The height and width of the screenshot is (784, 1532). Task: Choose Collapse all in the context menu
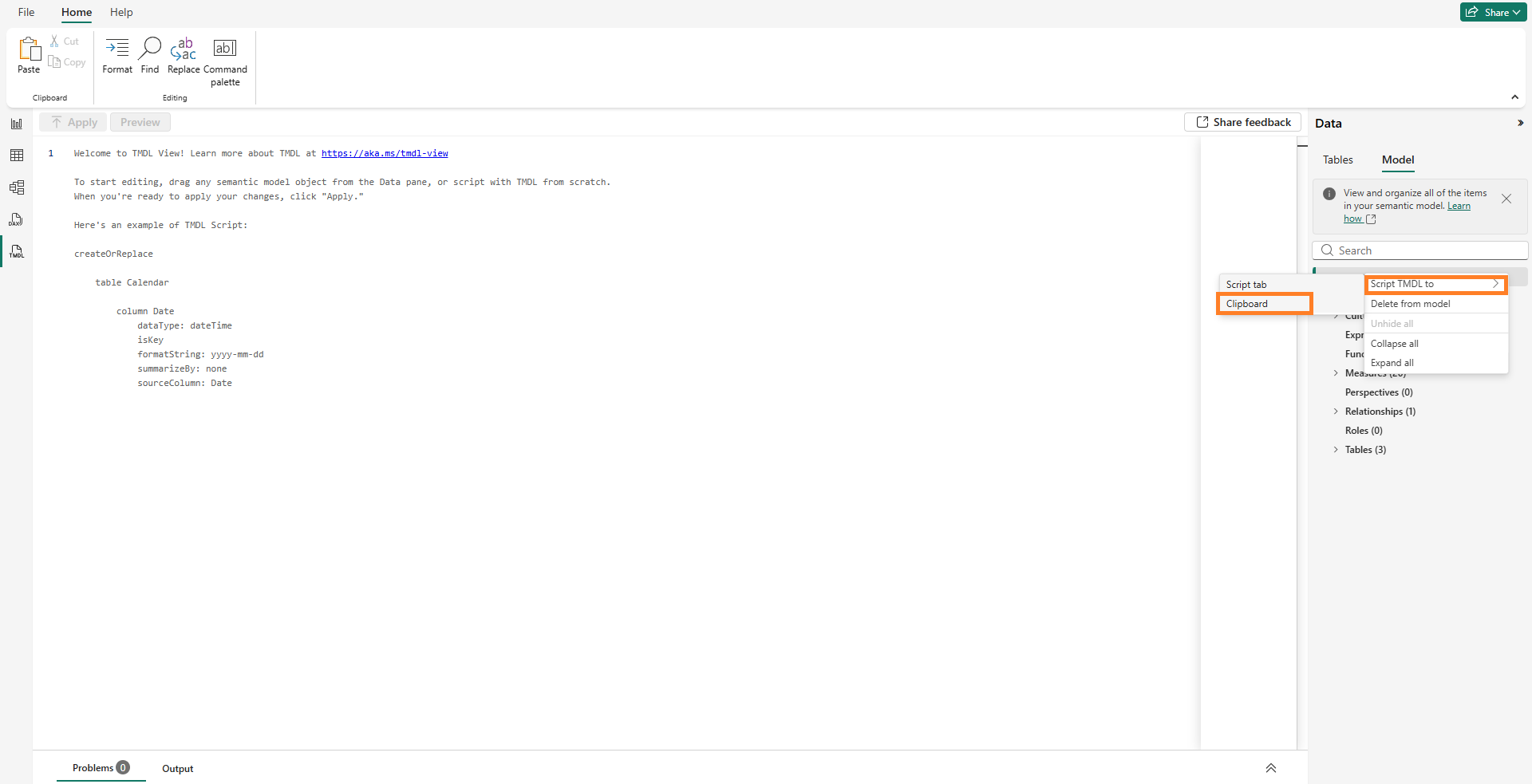point(1436,344)
